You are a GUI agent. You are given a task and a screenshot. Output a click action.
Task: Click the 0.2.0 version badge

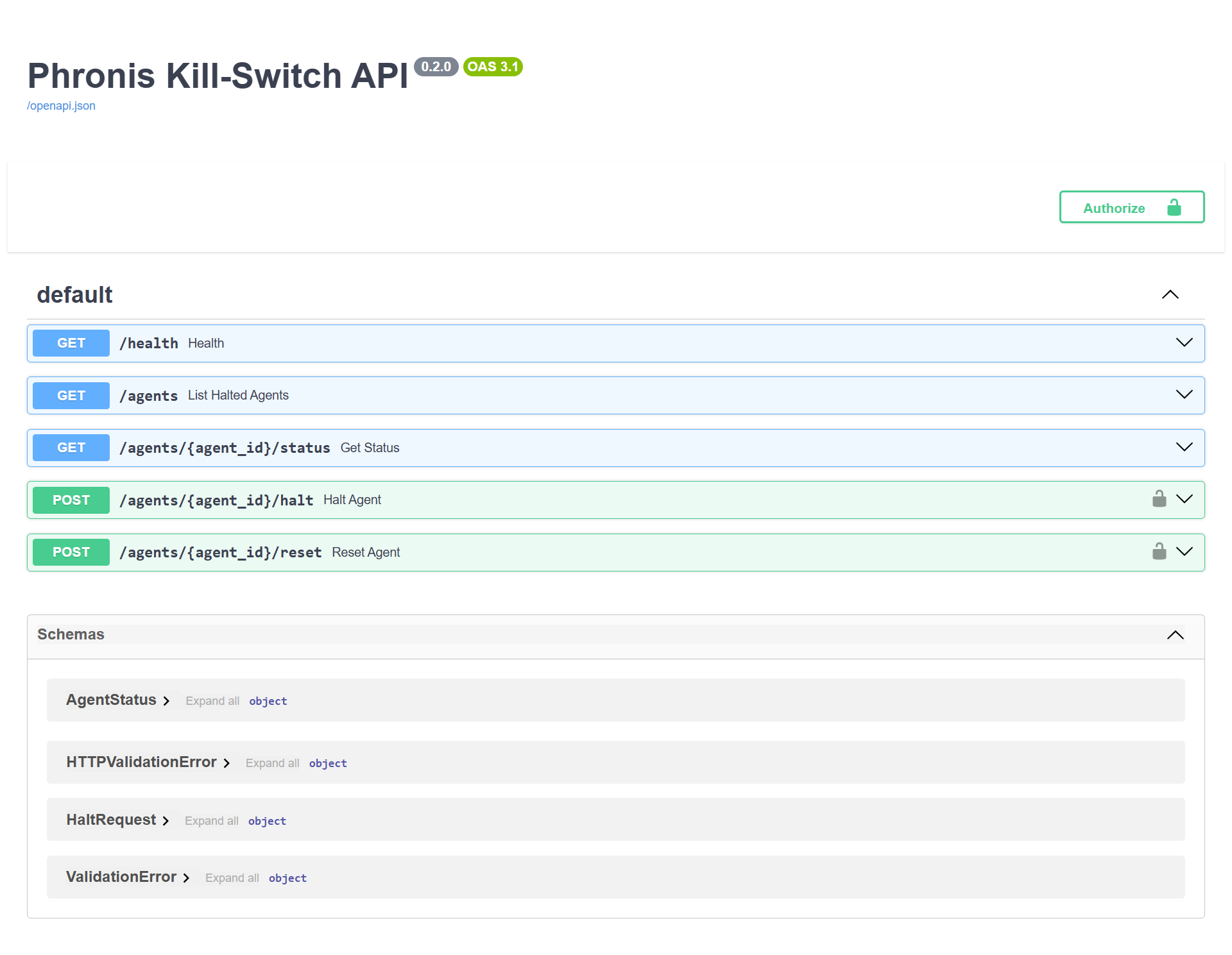click(436, 67)
